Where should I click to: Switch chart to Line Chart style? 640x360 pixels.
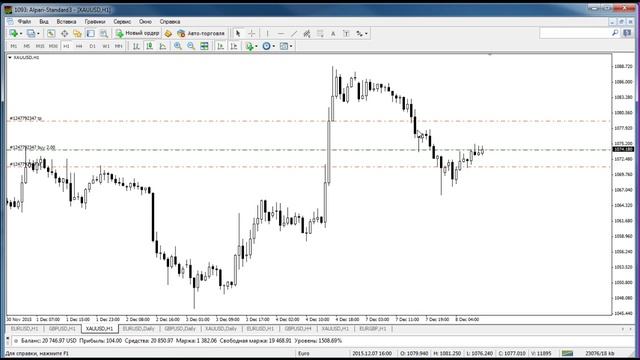point(163,46)
